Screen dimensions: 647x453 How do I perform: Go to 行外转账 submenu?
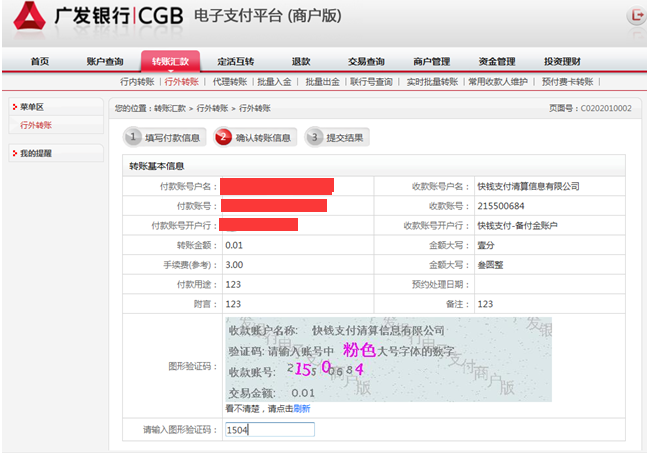pos(182,82)
